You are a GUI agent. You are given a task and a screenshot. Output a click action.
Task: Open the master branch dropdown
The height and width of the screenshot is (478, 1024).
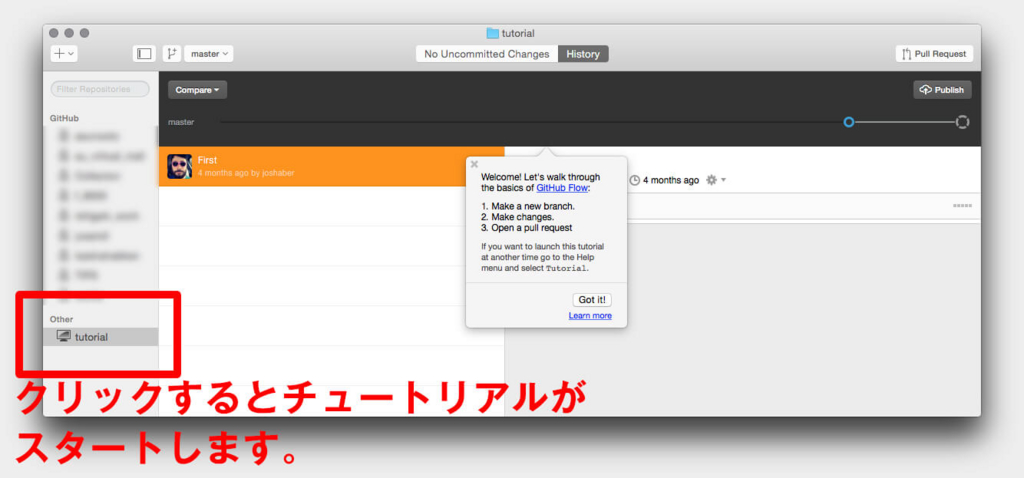coord(209,54)
